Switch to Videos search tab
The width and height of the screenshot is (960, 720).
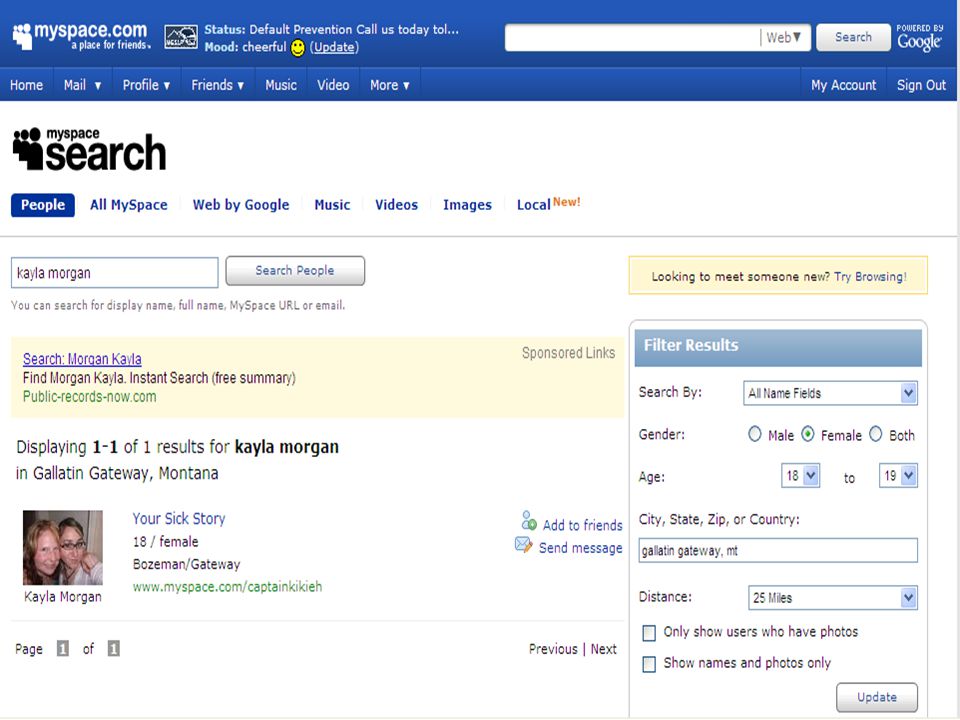pos(396,205)
